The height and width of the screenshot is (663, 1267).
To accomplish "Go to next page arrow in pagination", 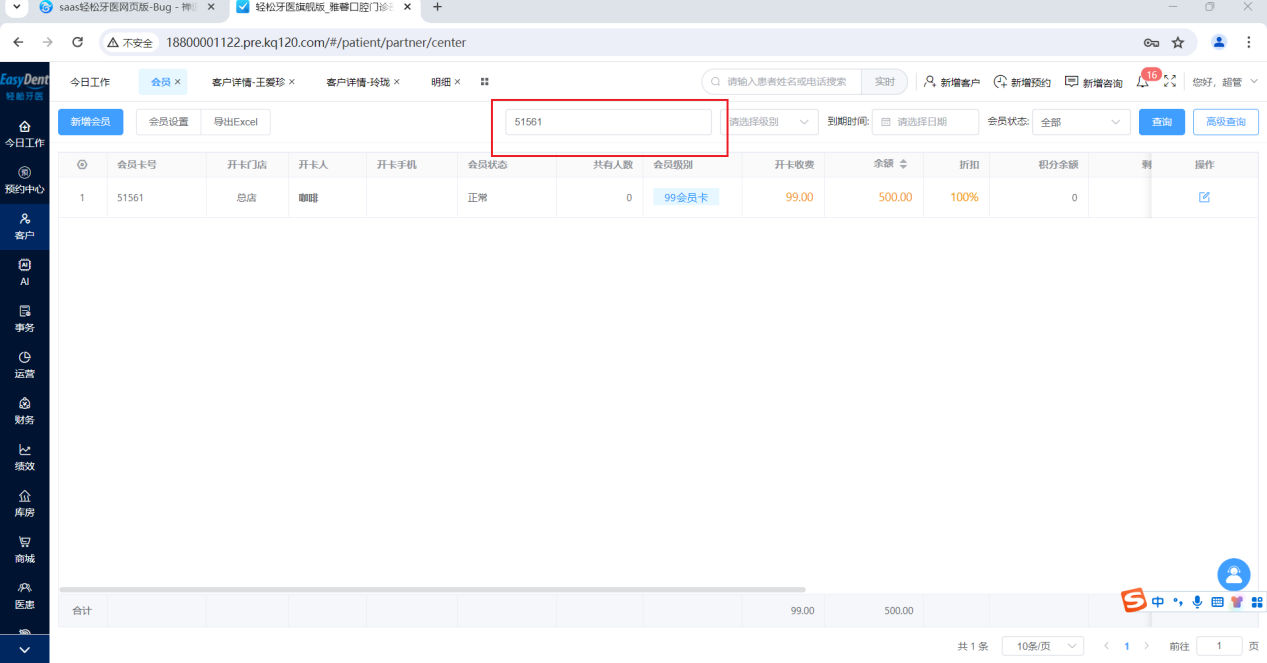I will click(1147, 646).
